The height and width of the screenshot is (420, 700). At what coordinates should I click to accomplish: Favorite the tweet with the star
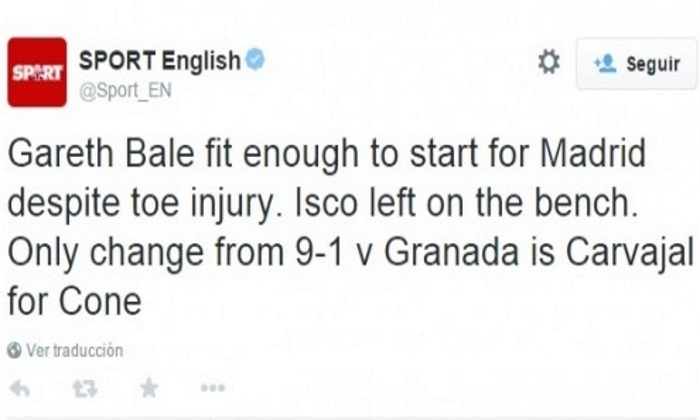(x=149, y=389)
